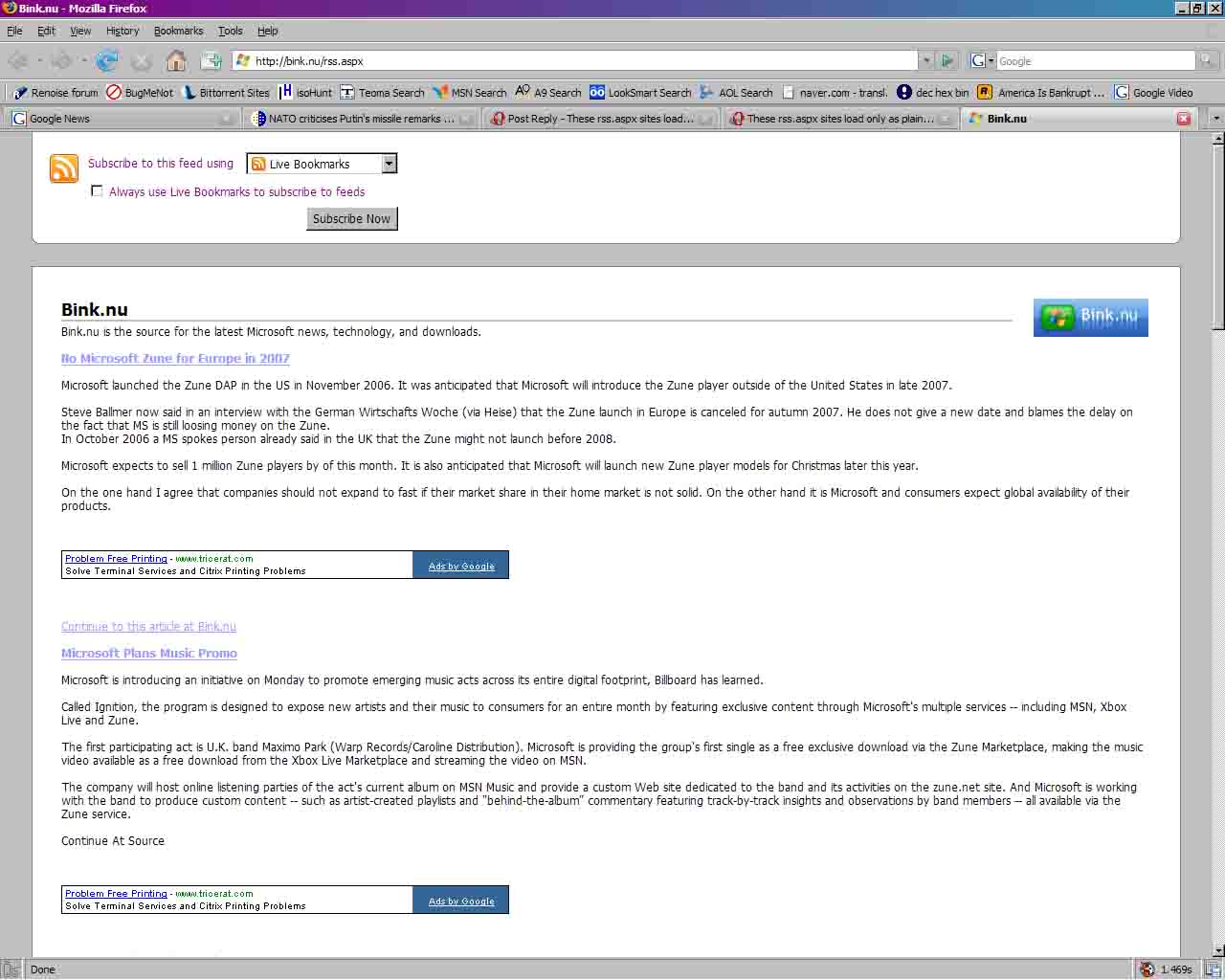Open the address bar history dropdown
Screen dimensions: 1225x980
(x=925, y=60)
